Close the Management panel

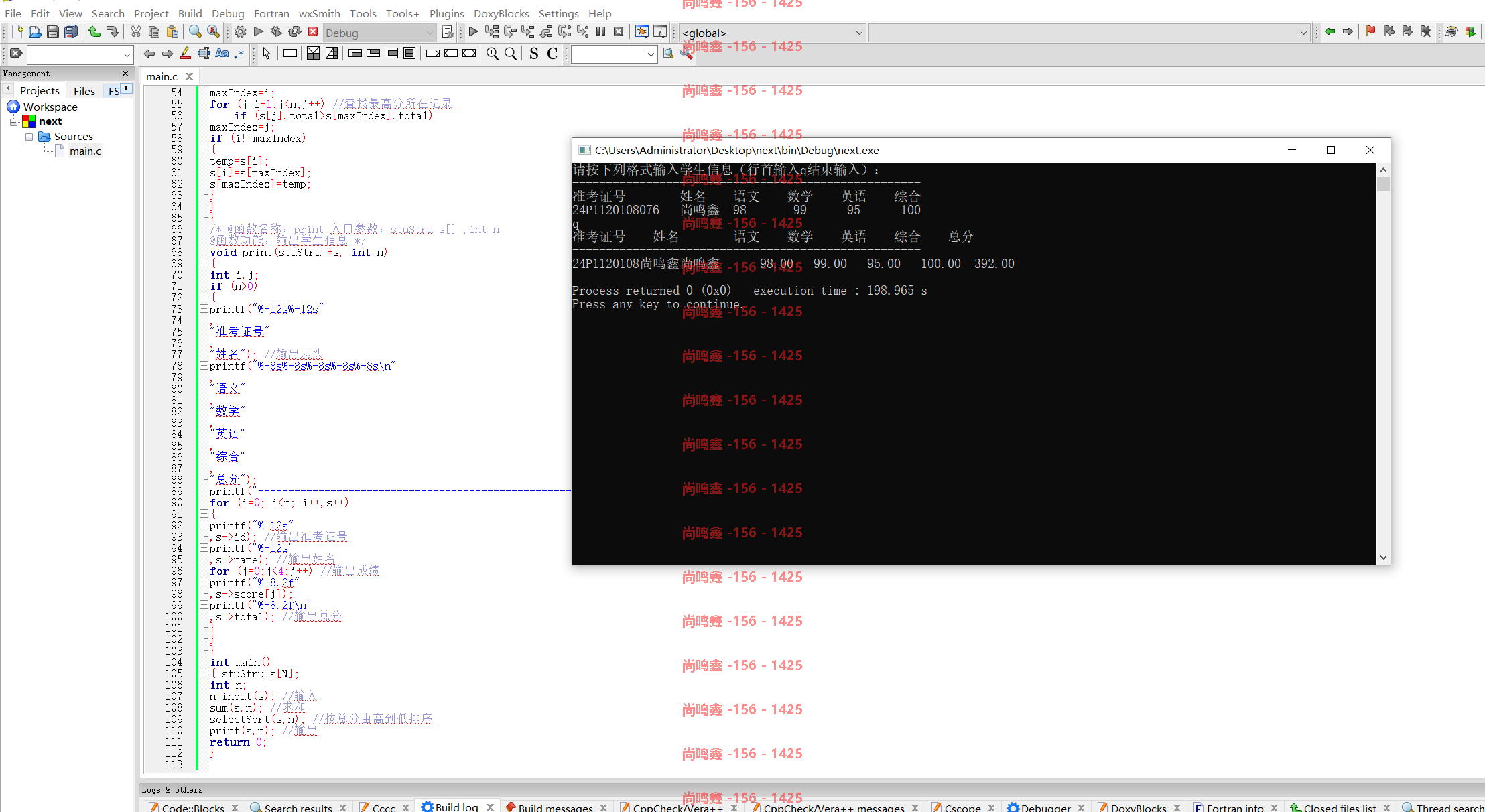[125, 73]
